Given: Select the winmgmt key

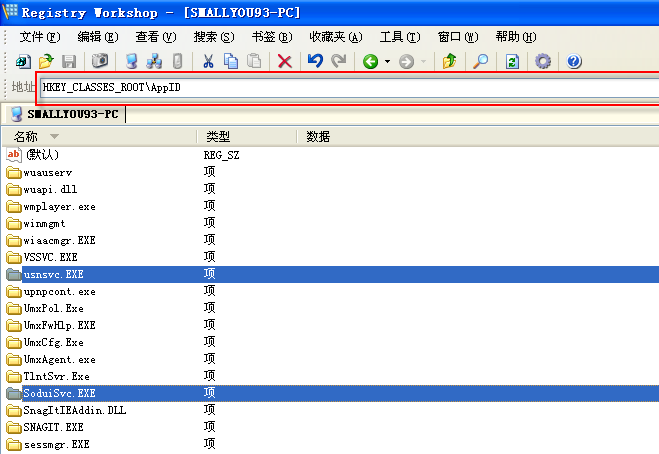Looking at the screenshot, I should pyautogui.click(x=44, y=224).
